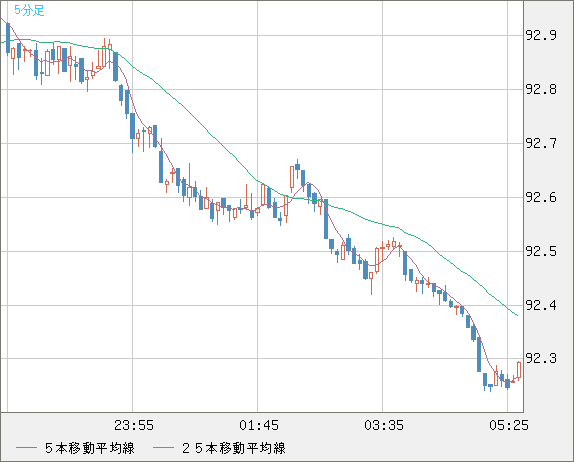
Task: Click the 92.6 price axis label
Action: tap(541, 197)
